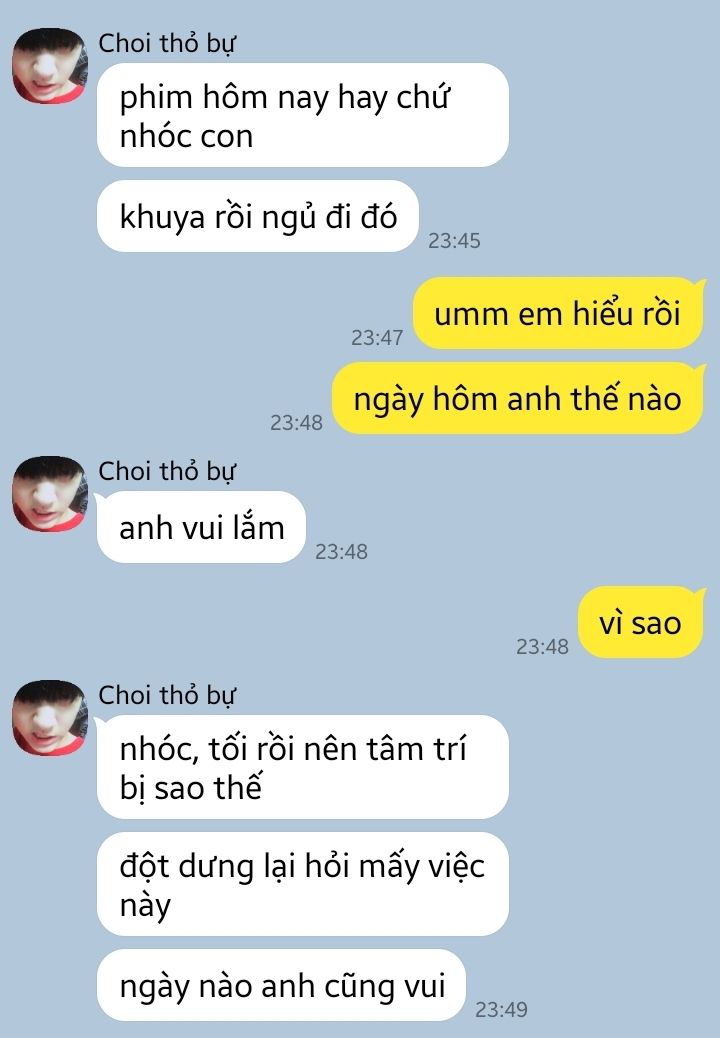Image resolution: width=720 pixels, height=1038 pixels.
Task: Tap yellow 'ngày hôm anh thế nào' bubble
Action: 518,399
